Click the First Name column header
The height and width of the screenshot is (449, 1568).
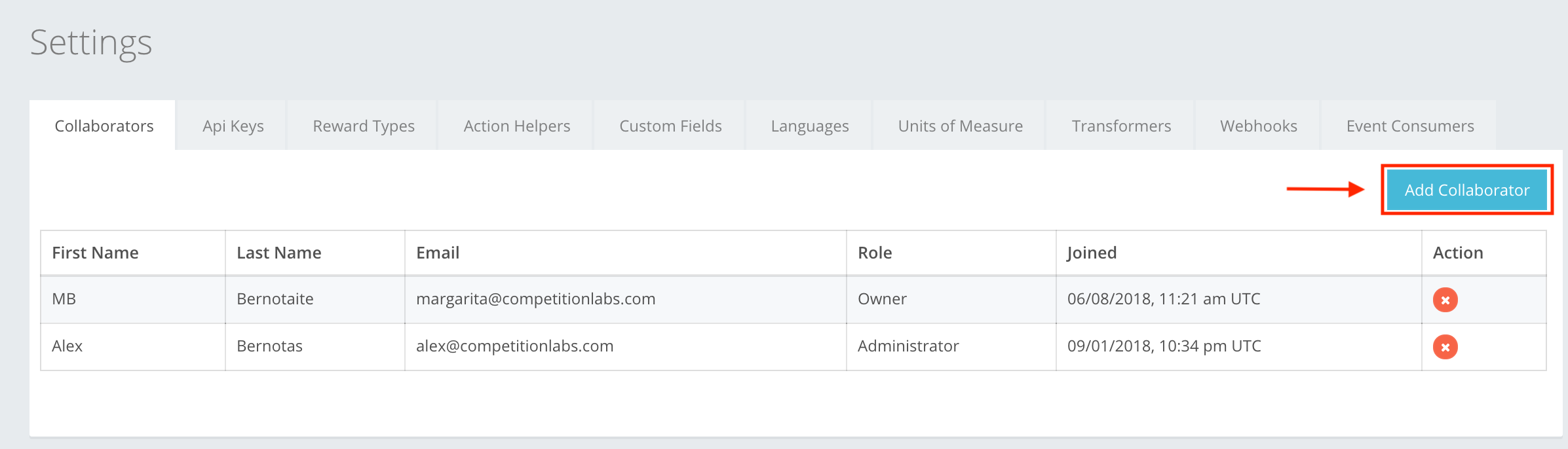click(95, 253)
